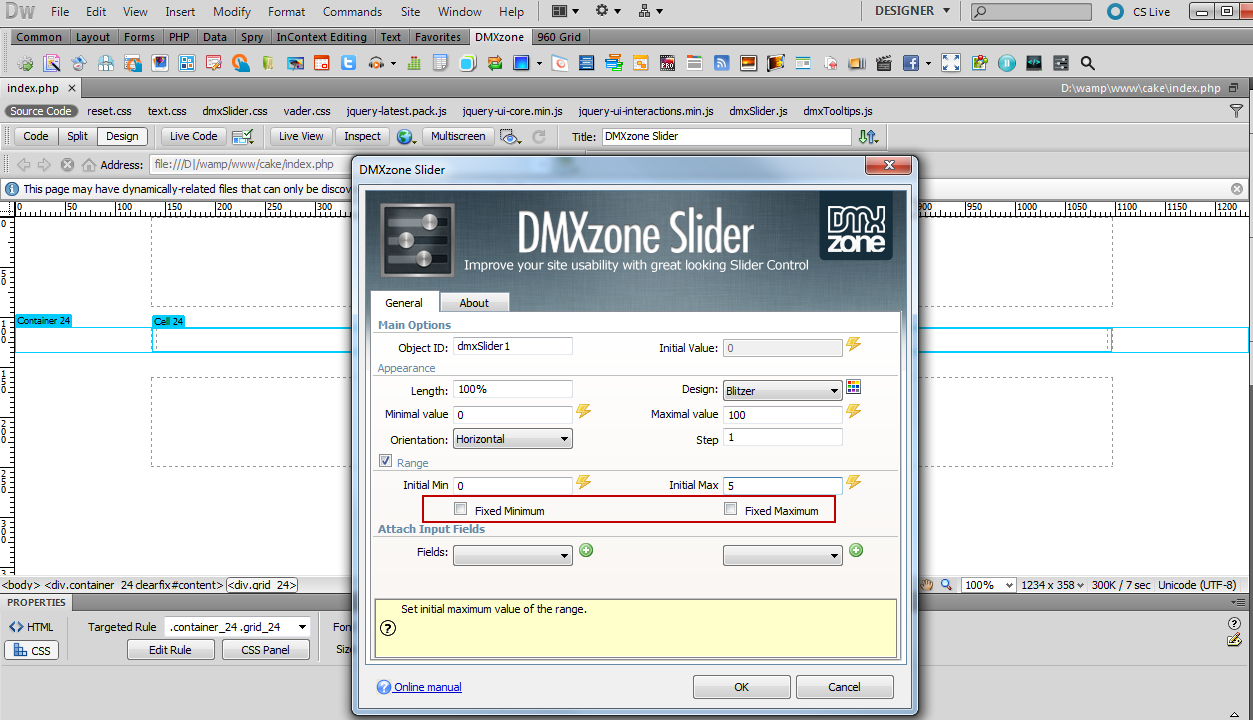The height and width of the screenshot is (720, 1253).
Task: Click OK in DMXzone Slider dialog
Action: coord(741,687)
